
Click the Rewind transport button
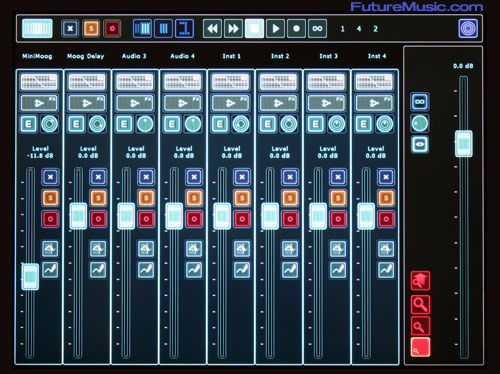click(x=213, y=29)
